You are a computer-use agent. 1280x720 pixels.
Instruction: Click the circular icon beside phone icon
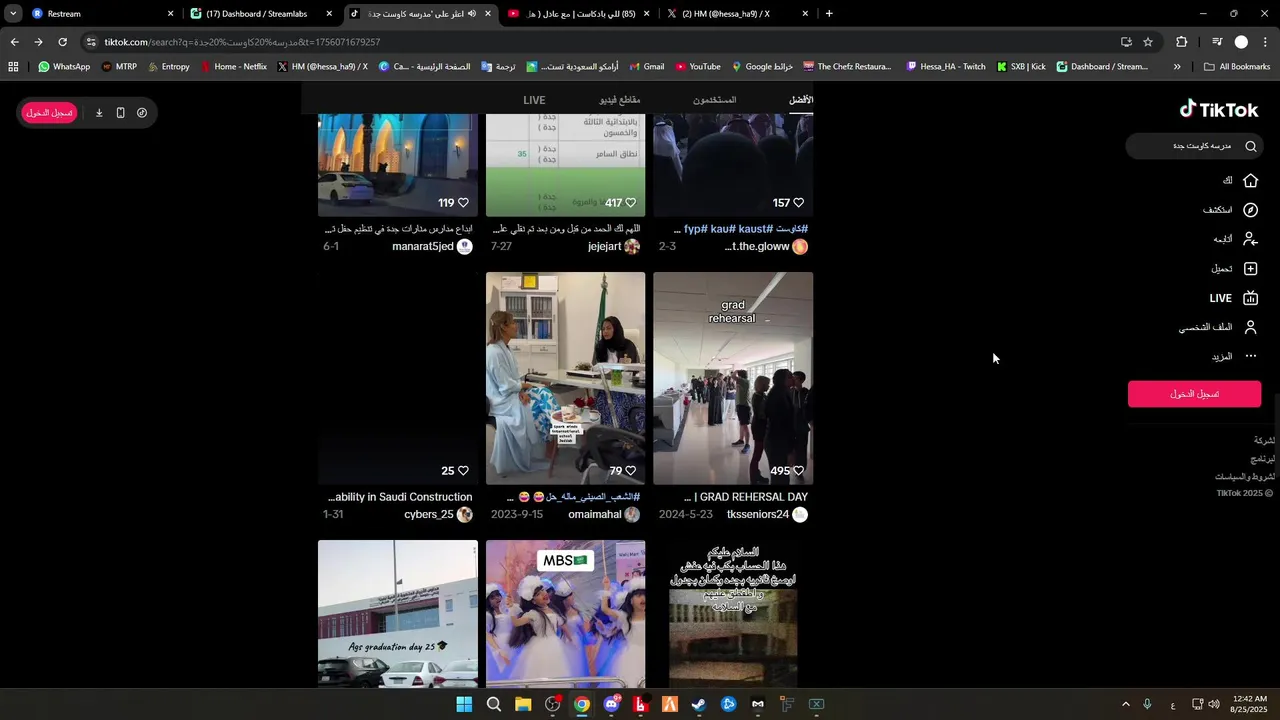(x=142, y=113)
